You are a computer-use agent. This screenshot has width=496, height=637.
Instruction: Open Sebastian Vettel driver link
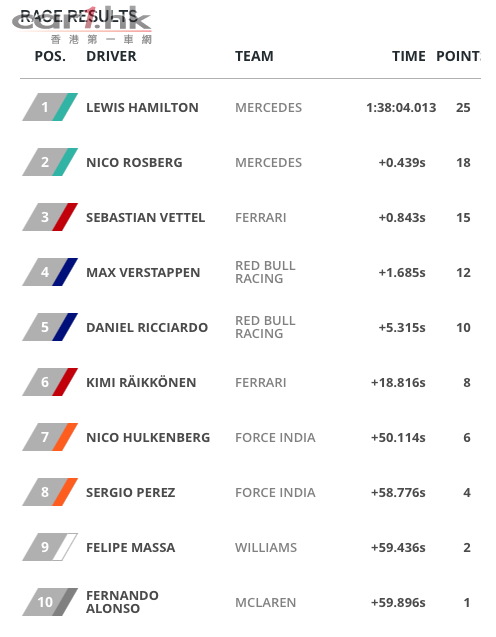click(145, 217)
